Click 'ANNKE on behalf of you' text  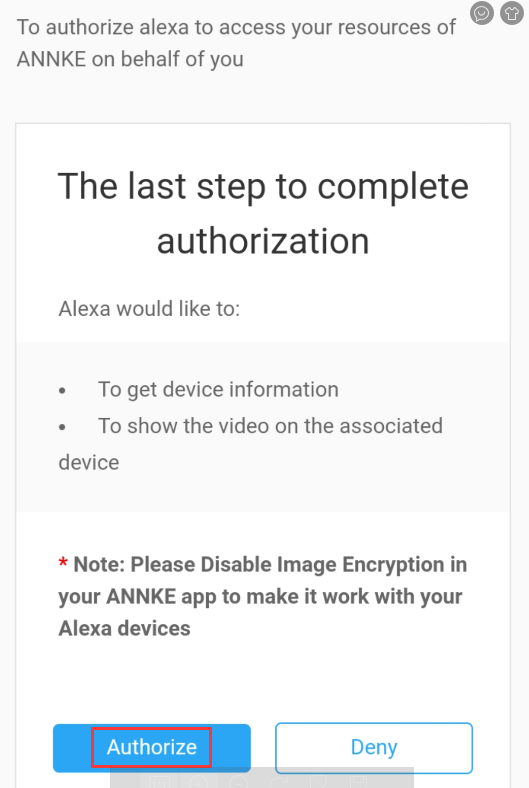click(130, 59)
